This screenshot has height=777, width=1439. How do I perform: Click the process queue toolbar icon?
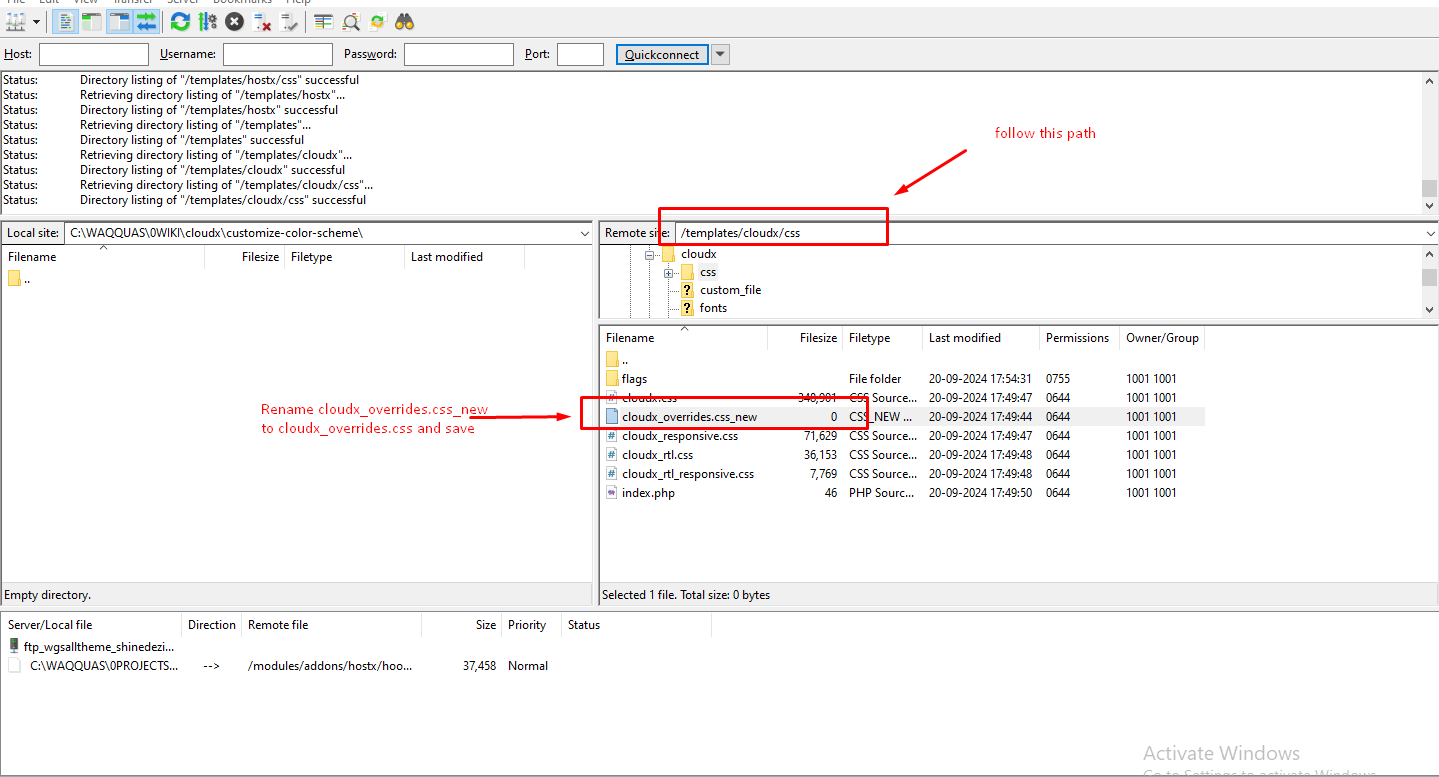tap(207, 21)
